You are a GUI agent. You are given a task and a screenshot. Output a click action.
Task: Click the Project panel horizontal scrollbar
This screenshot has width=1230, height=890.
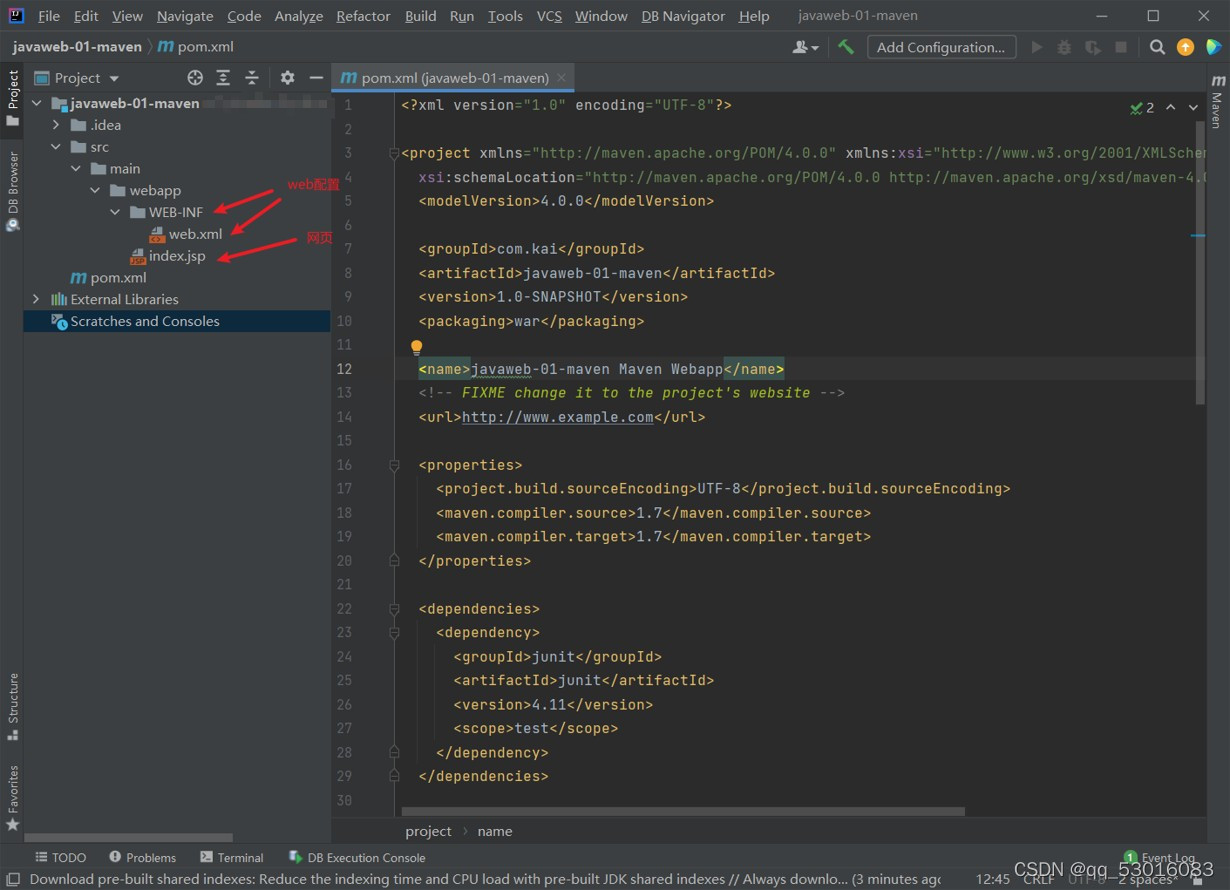tap(128, 837)
